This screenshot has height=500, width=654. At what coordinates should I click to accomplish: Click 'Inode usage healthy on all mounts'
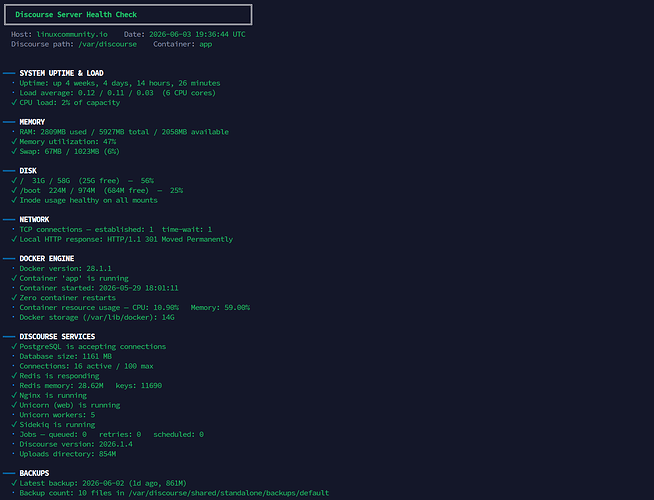click(88, 200)
